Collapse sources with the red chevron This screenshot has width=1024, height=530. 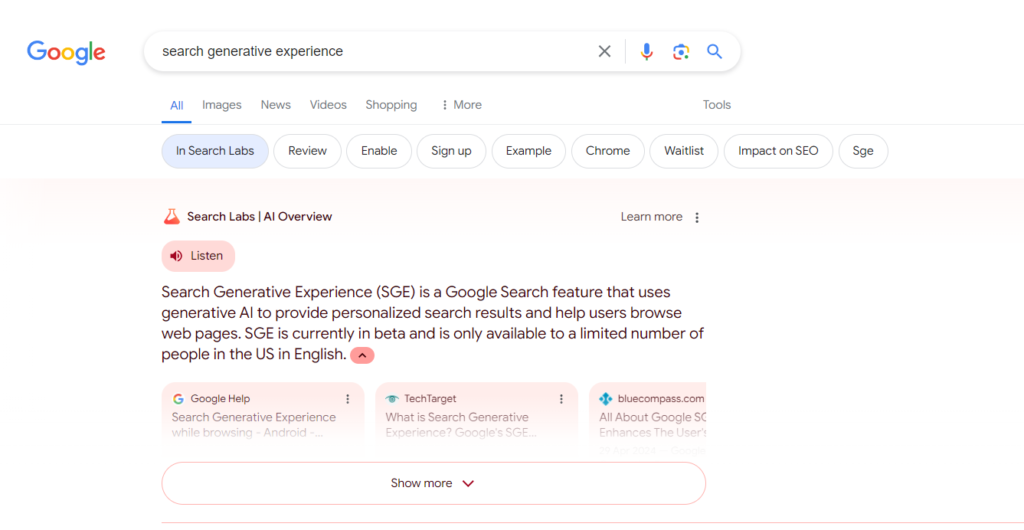(x=362, y=355)
